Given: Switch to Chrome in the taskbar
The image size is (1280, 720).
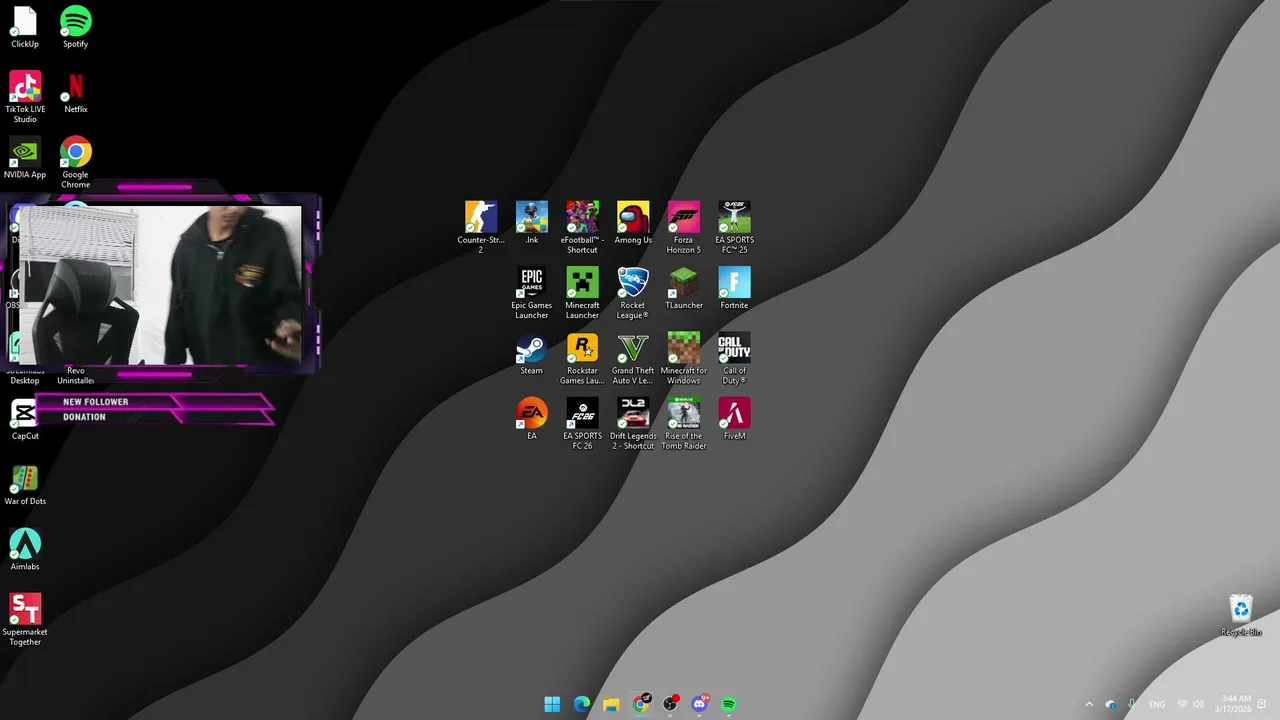Looking at the screenshot, I should [641, 704].
